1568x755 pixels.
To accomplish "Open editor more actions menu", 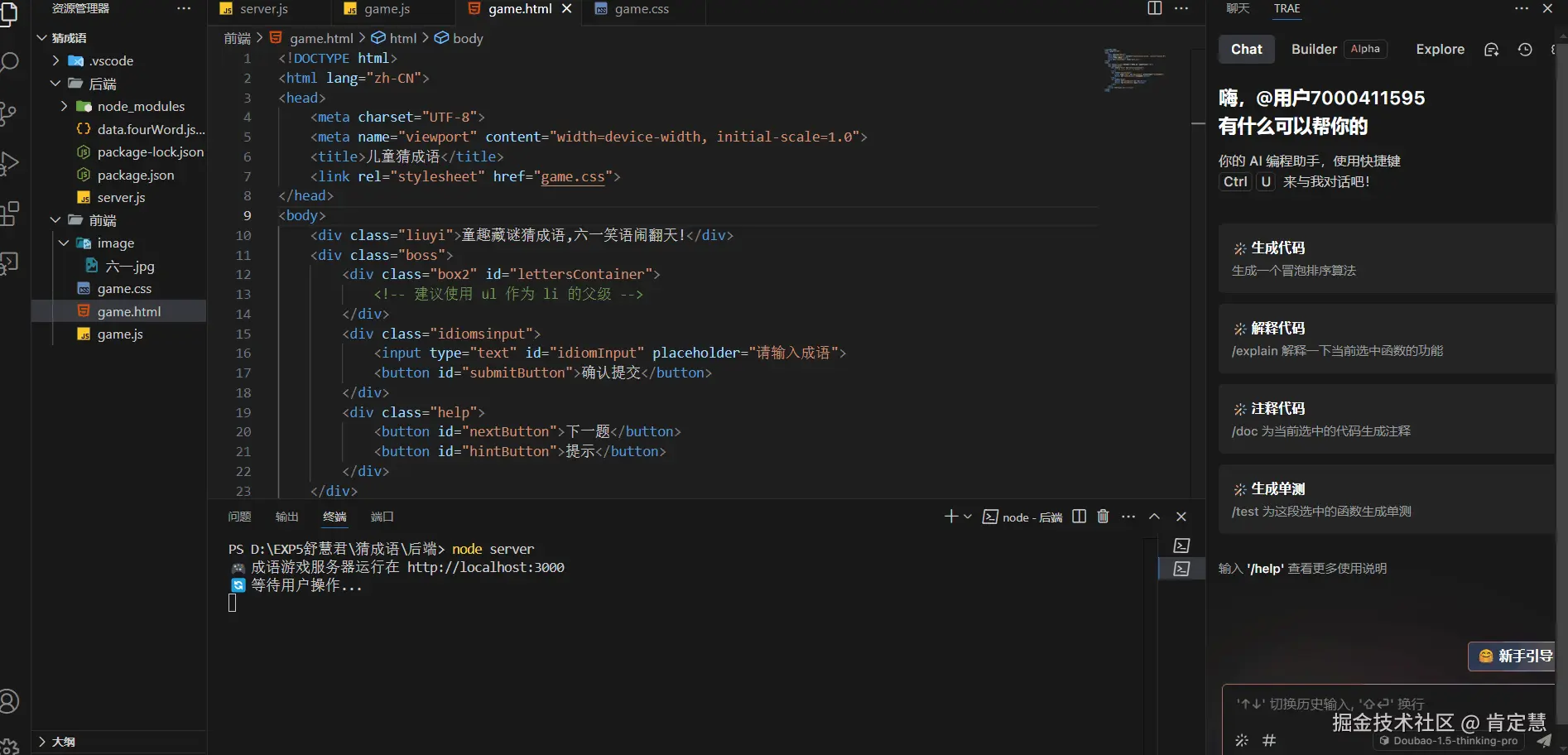I will pos(1181,8).
